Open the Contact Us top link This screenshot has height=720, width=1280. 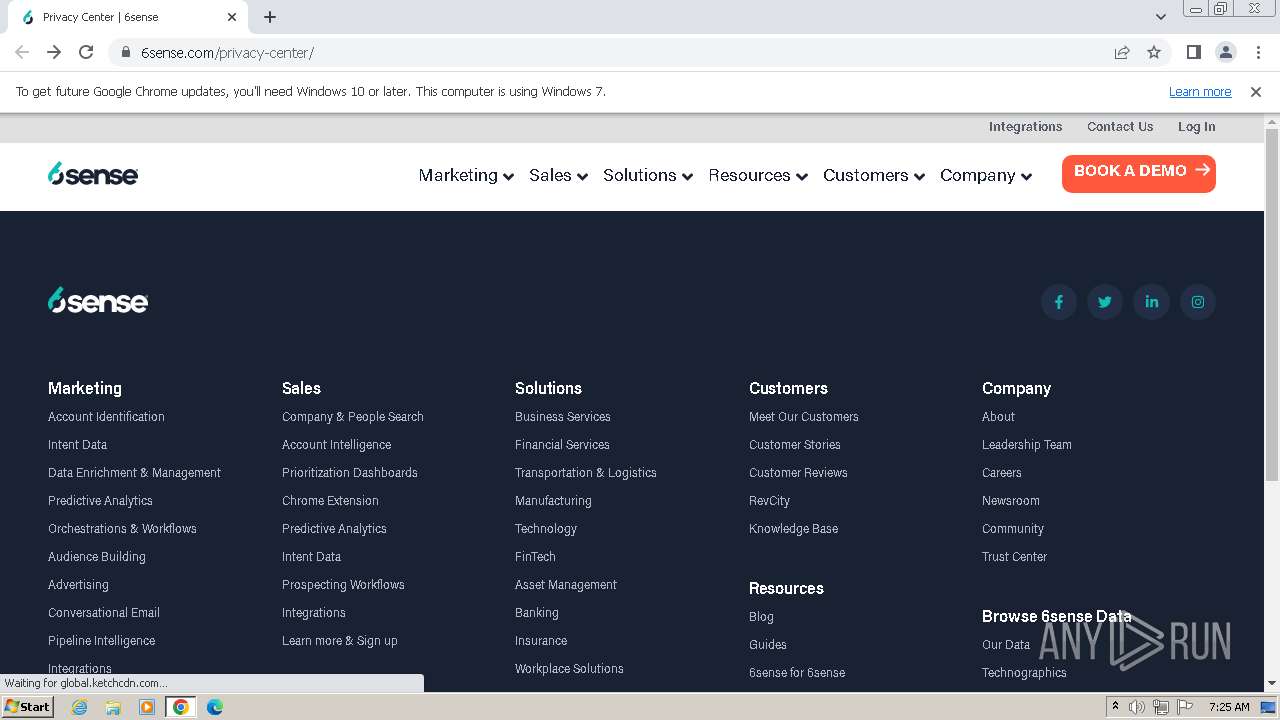(1120, 127)
